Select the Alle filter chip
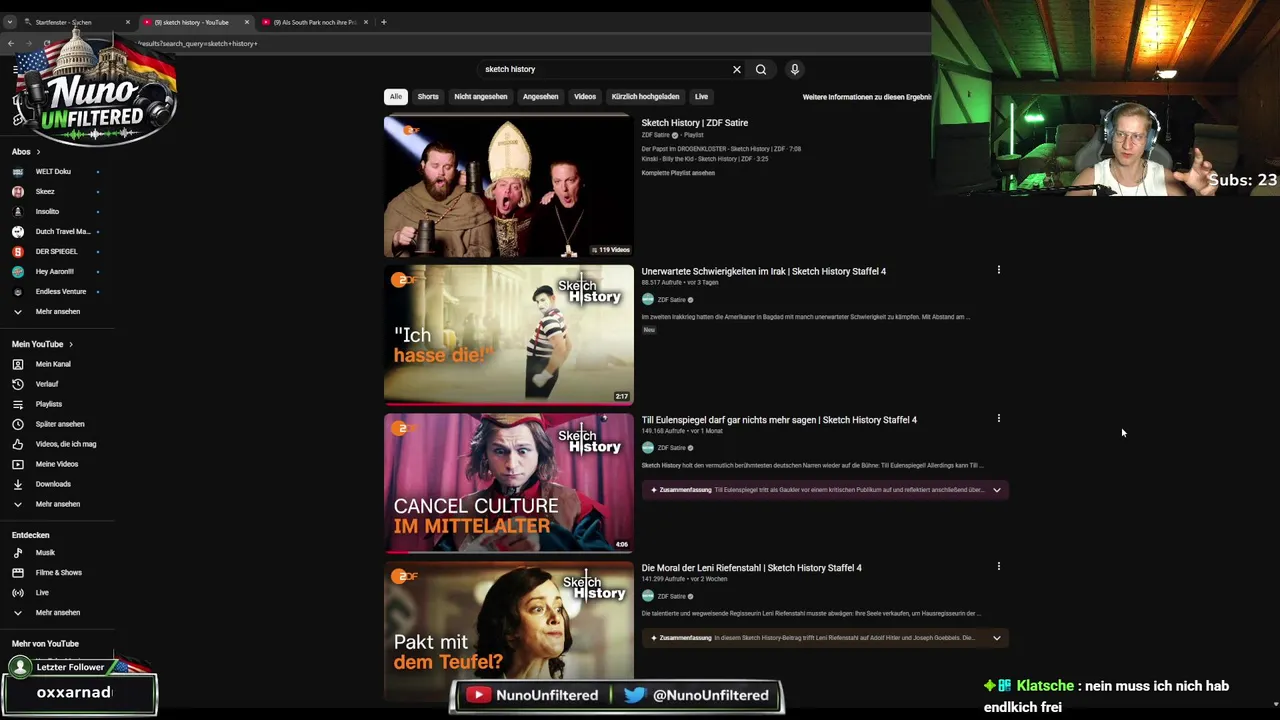Image resolution: width=1280 pixels, height=720 pixels. 396,97
